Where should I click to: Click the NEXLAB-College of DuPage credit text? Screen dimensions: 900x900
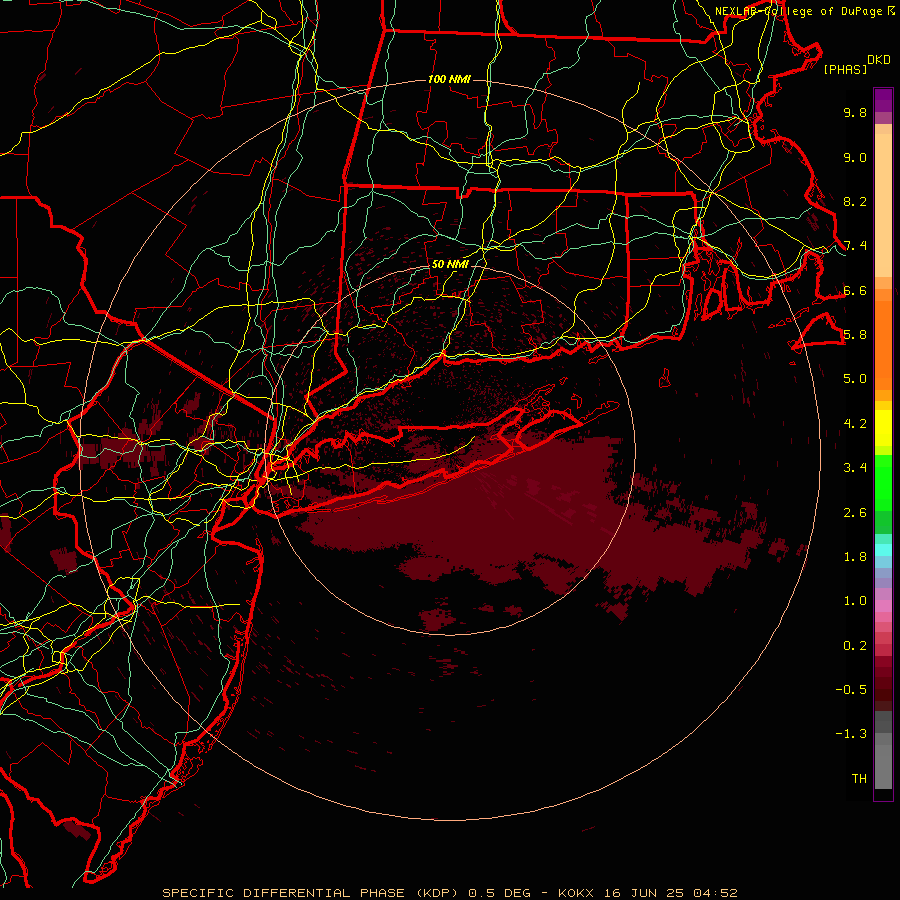(800, 11)
